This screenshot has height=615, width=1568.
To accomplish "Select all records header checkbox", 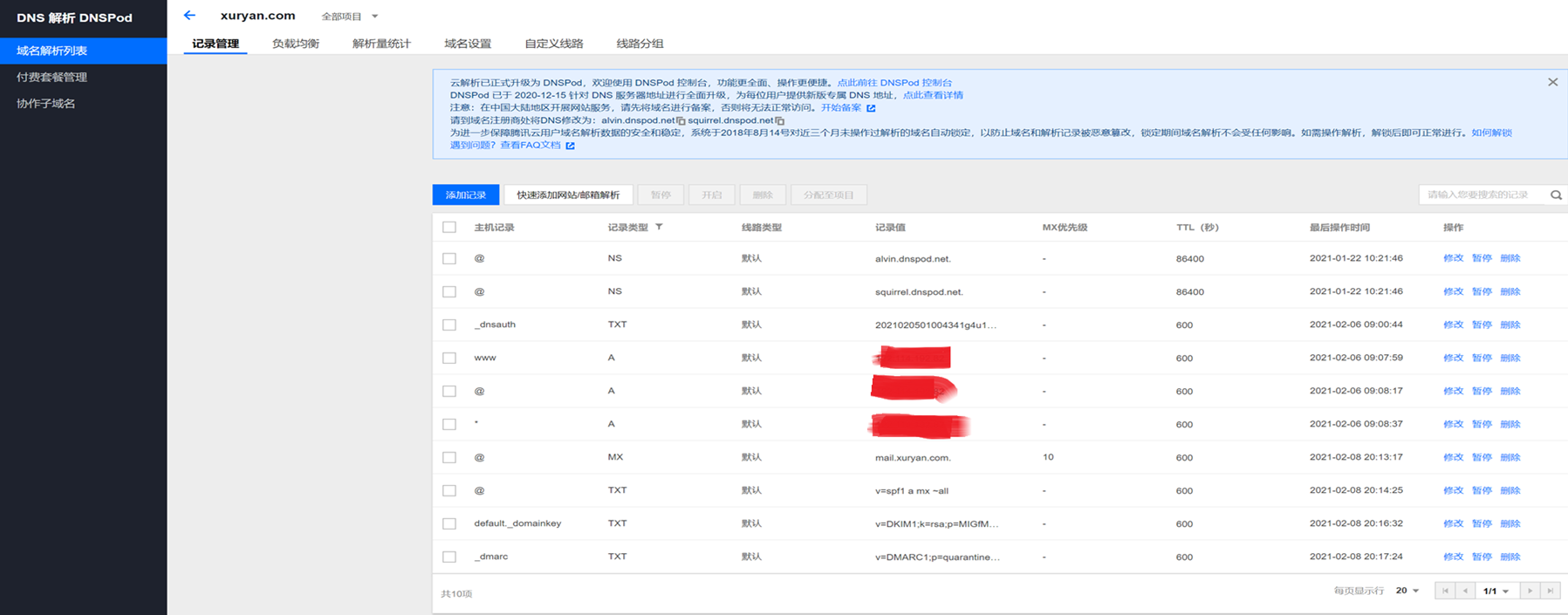I will point(449,227).
